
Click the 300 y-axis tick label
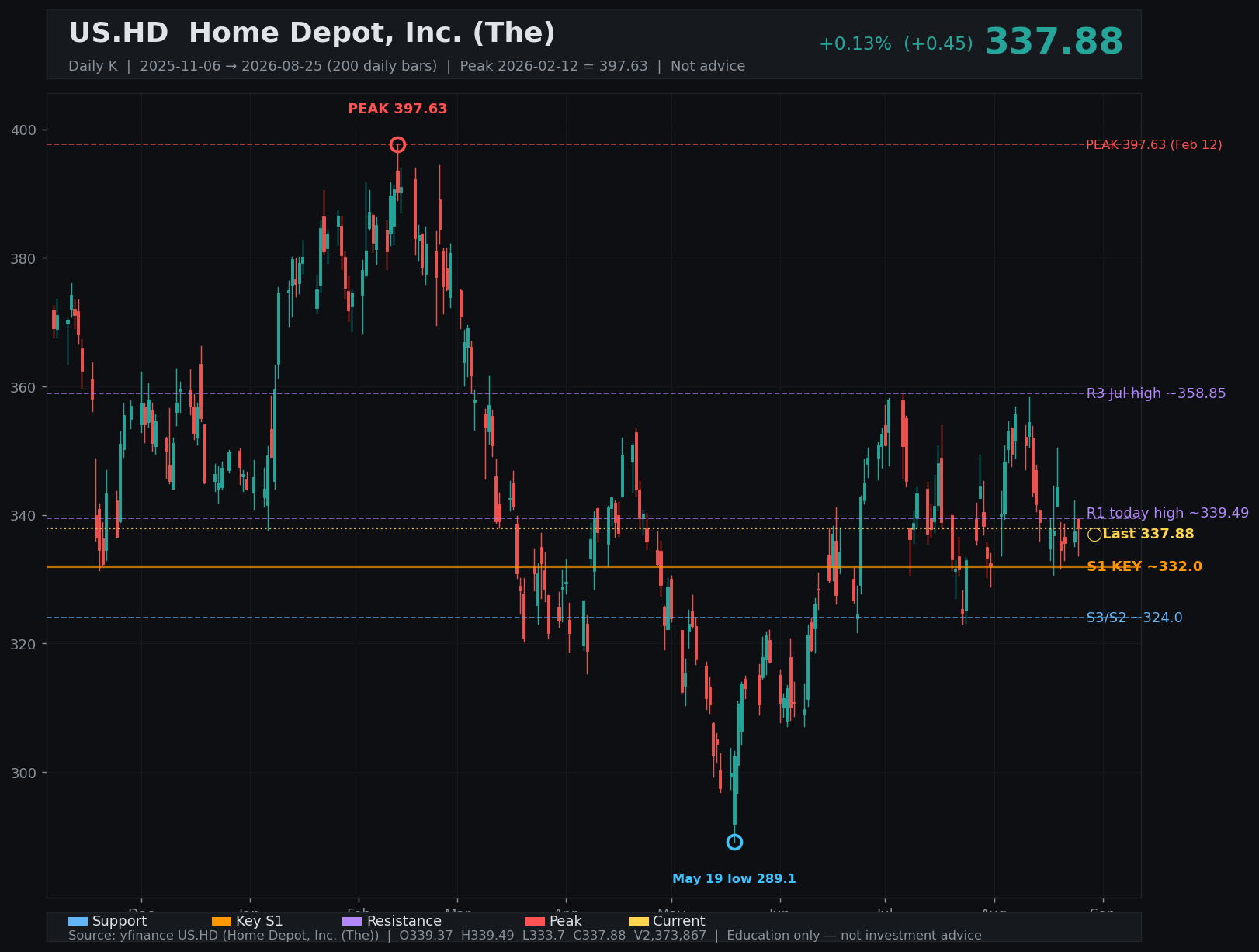23,773
